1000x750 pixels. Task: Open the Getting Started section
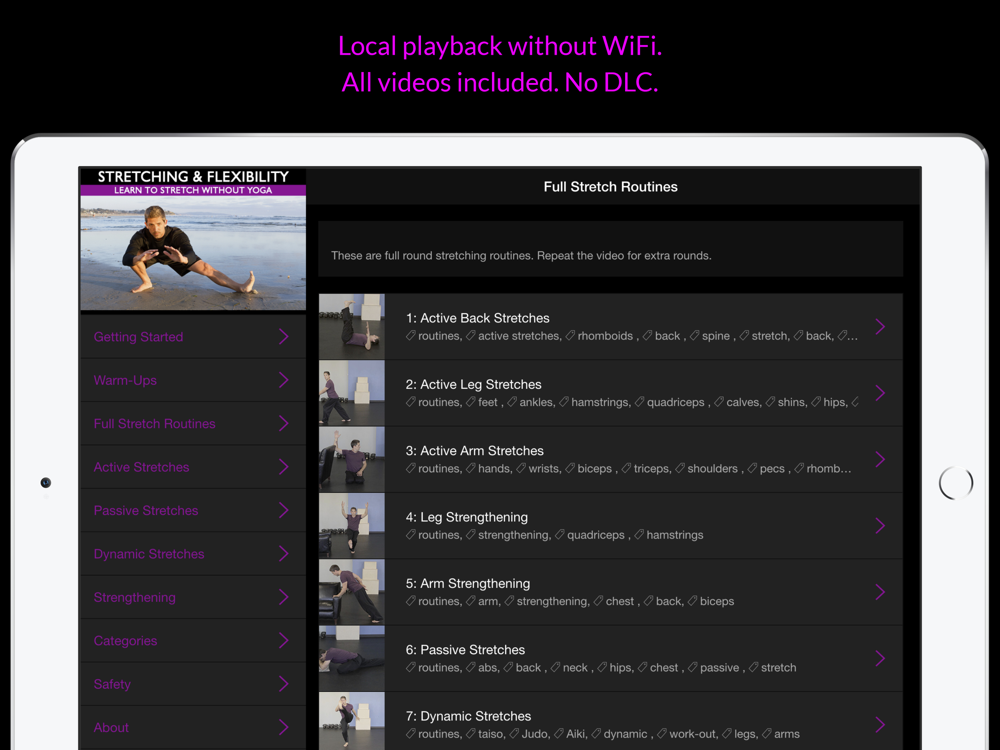pos(138,337)
